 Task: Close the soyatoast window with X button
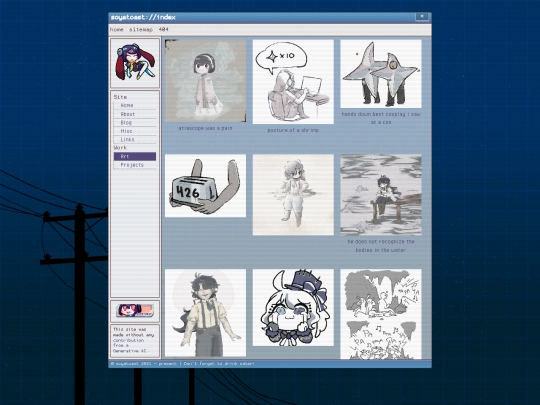(422, 16)
